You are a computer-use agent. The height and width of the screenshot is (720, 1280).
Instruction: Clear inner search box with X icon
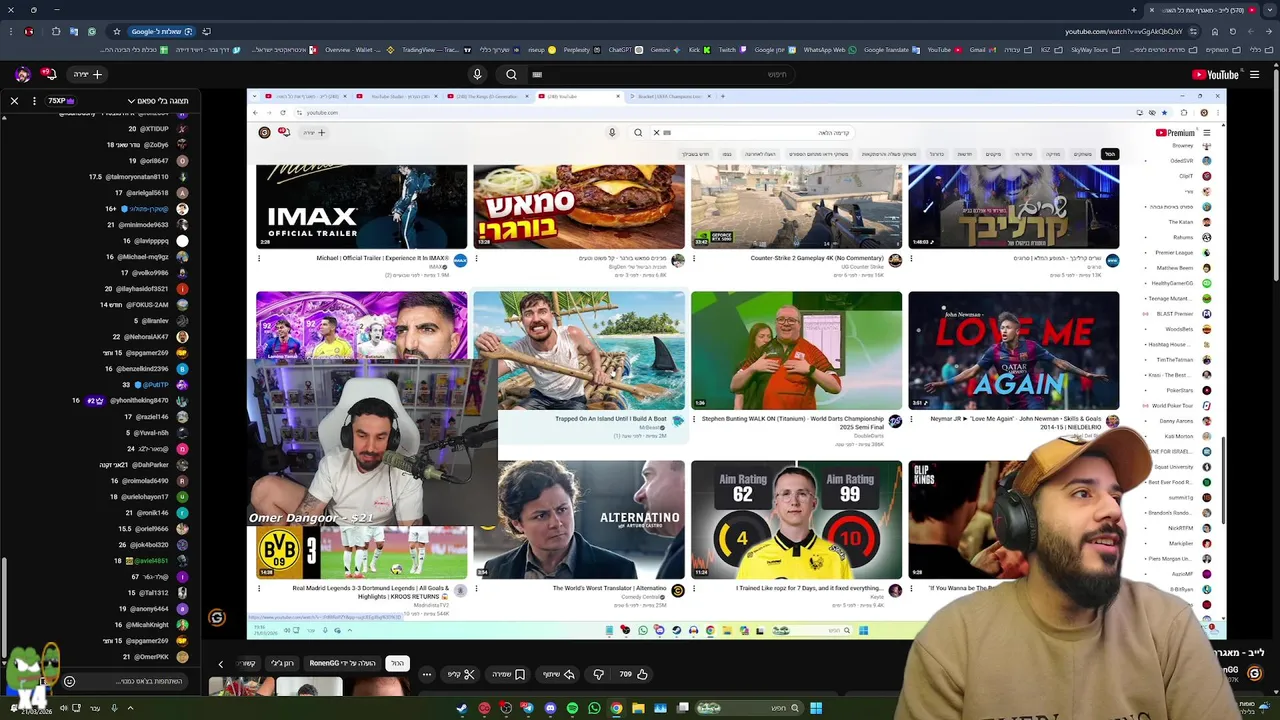[x=656, y=132]
